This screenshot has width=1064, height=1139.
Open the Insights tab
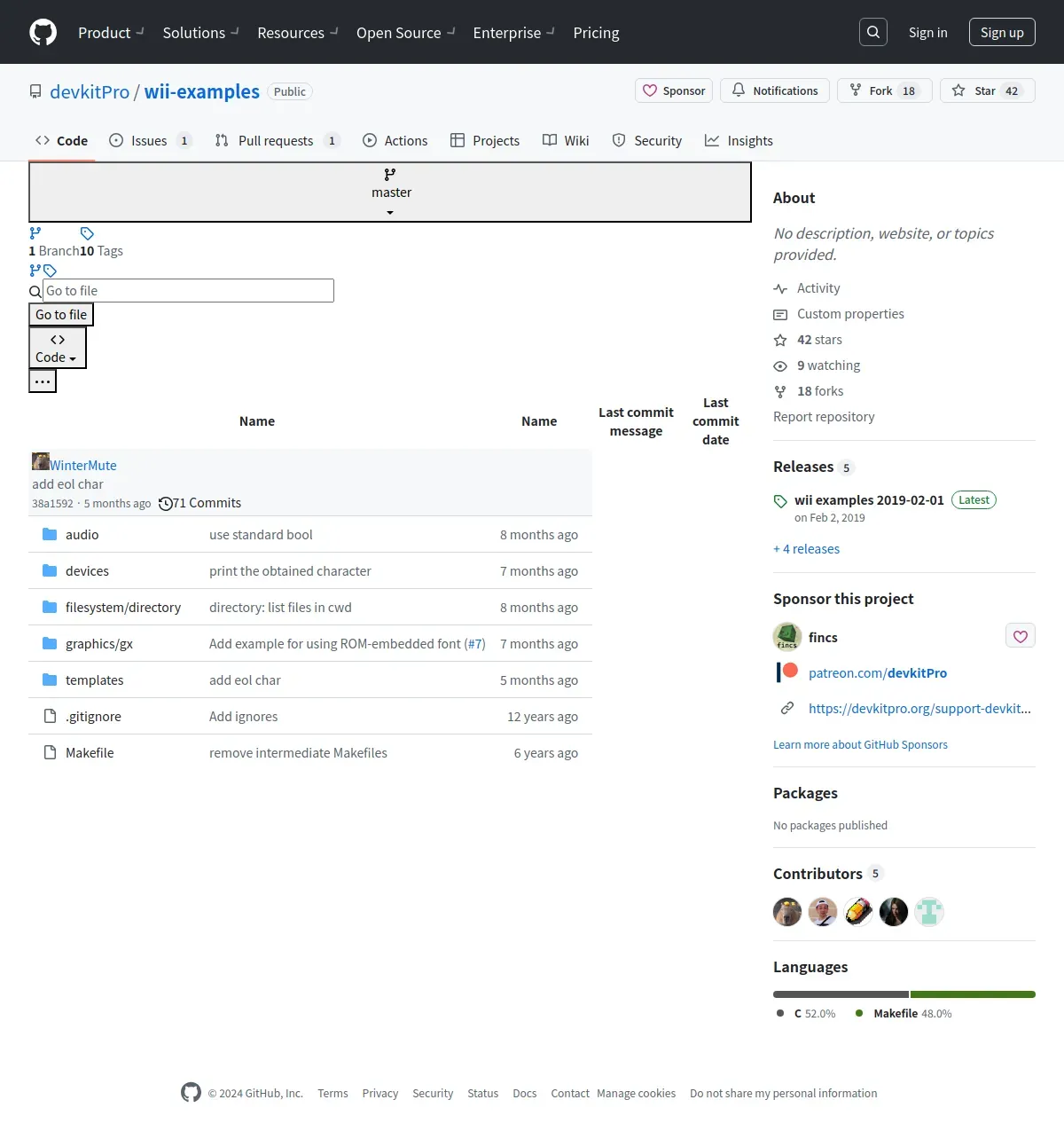(x=739, y=140)
